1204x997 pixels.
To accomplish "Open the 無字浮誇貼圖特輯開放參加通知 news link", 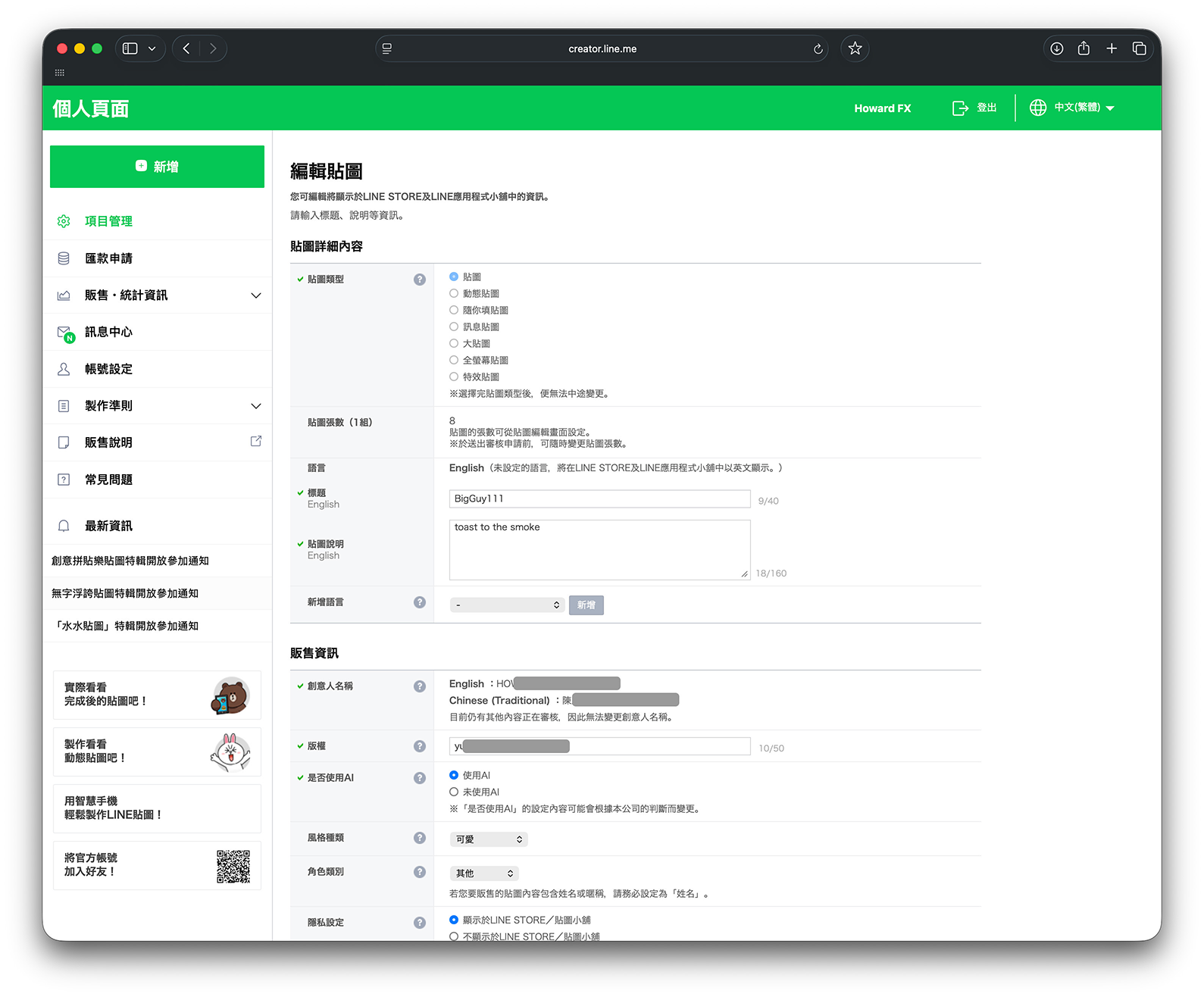I will point(125,593).
